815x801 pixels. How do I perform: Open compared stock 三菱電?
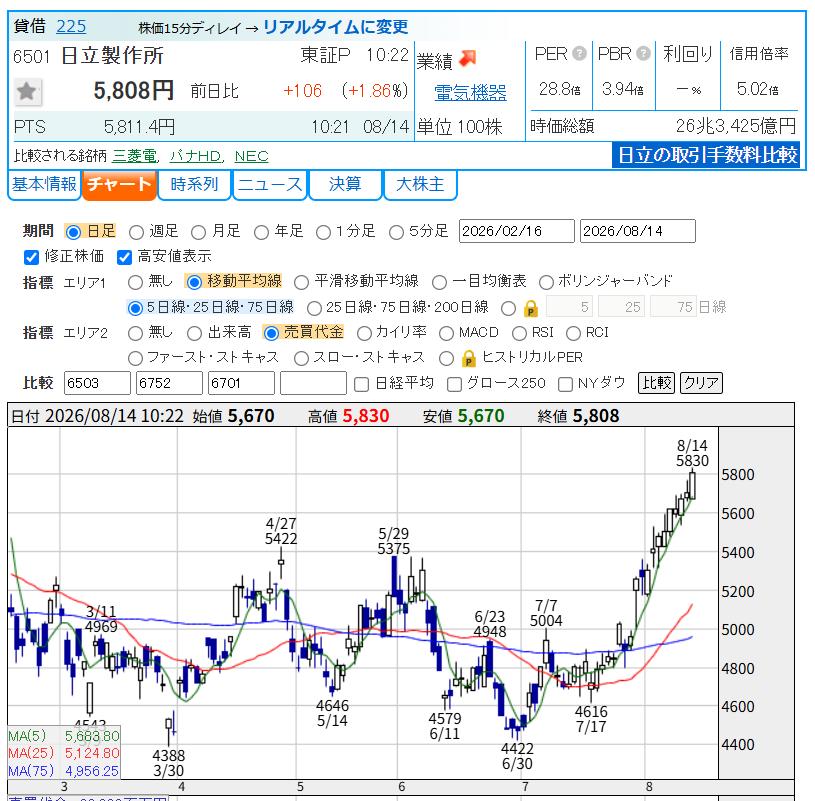click(x=135, y=156)
